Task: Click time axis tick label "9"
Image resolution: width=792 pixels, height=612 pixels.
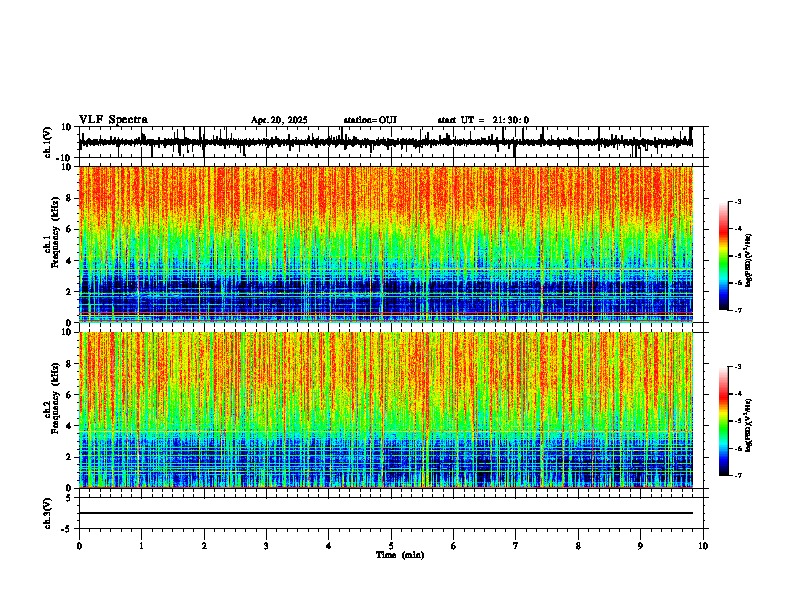Action: [x=640, y=546]
